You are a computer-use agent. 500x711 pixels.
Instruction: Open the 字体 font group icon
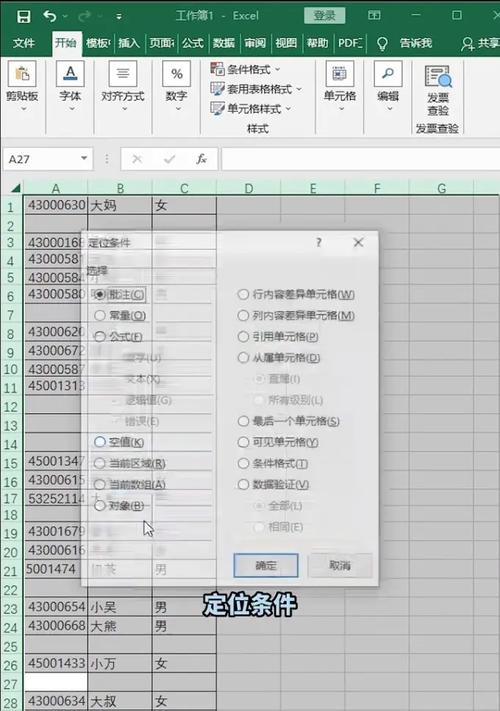coord(70,73)
